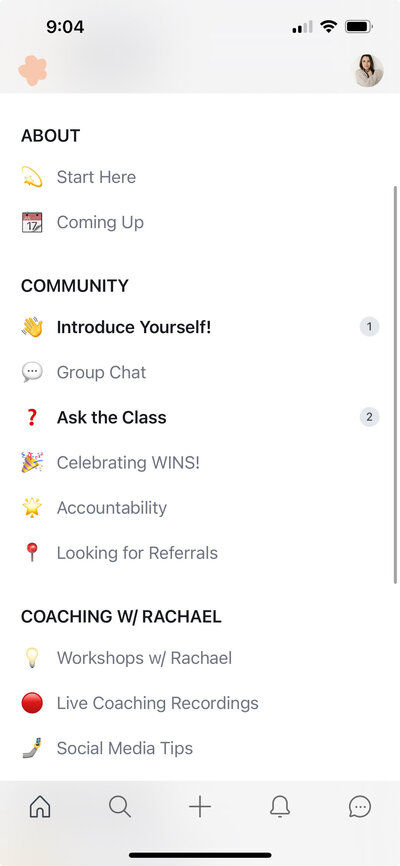This screenshot has height=866, width=400.
Task: Tap the Home icon in bottom bar
Action: 40,807
